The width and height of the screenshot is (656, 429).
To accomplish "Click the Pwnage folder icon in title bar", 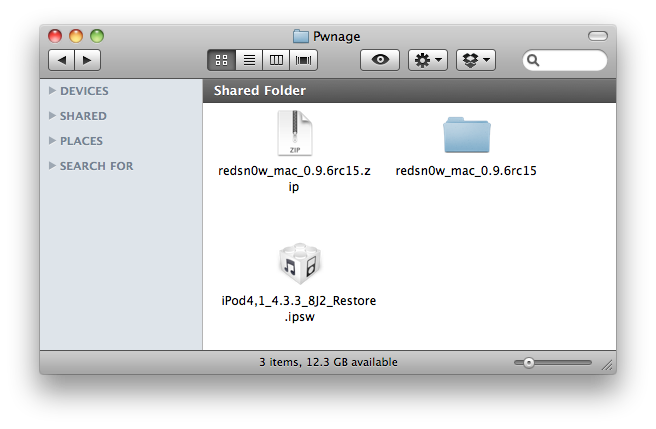I will [x=301, y=36].
